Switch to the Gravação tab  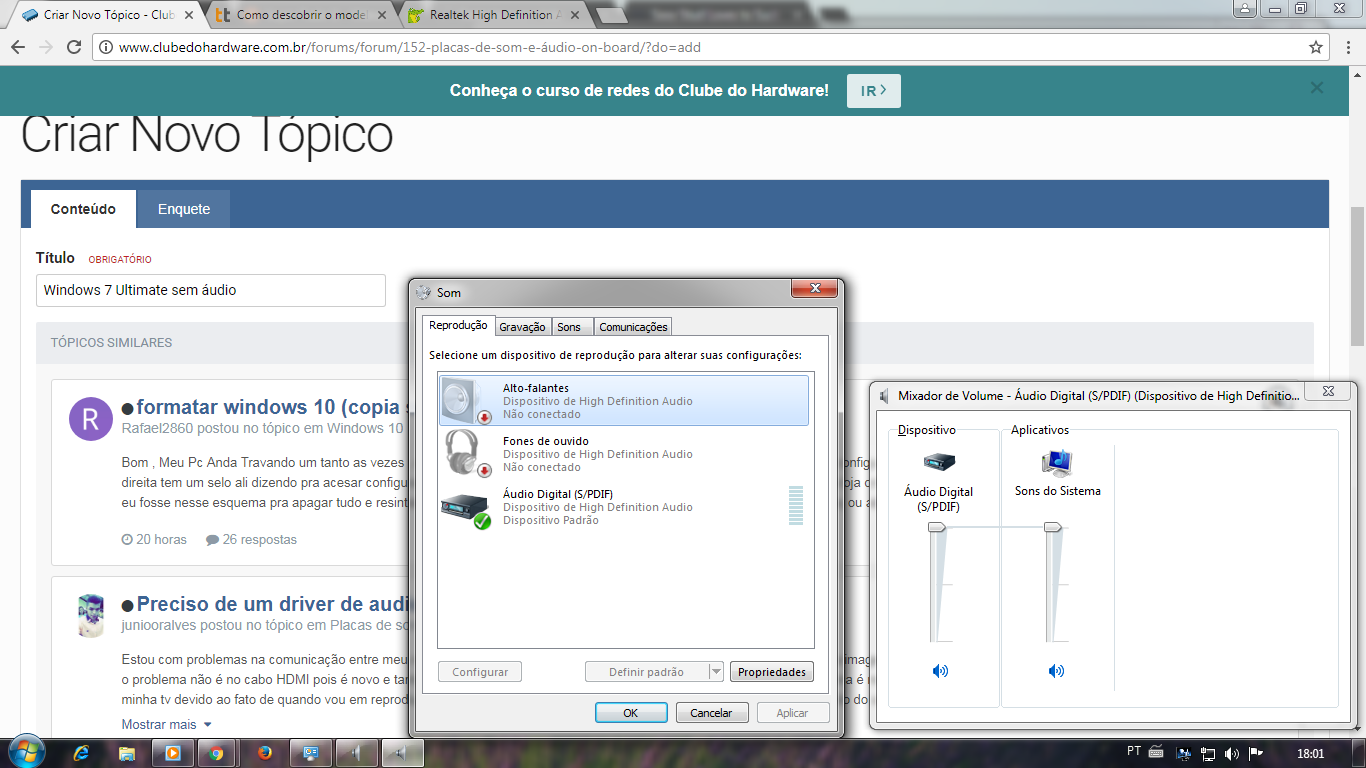click(522, 327)
